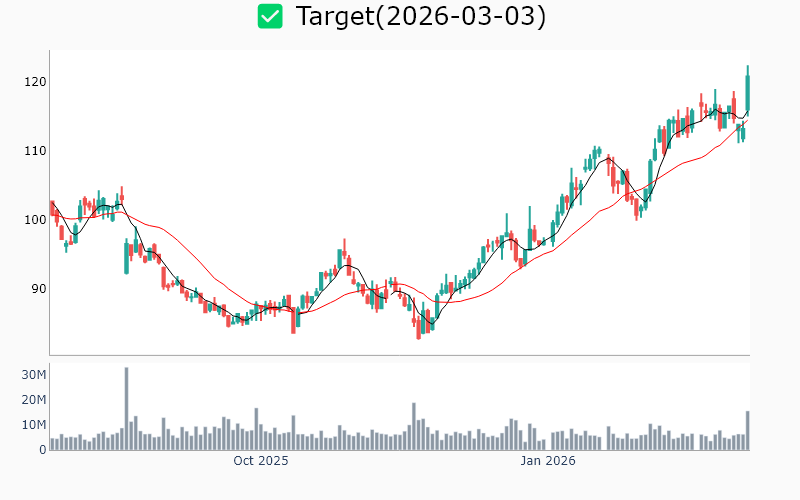Image resolution: width=800 pixels, height=500 pixels.
Task: Click the Target(2026-03-03) chart title
Action: tap(420, 17)
